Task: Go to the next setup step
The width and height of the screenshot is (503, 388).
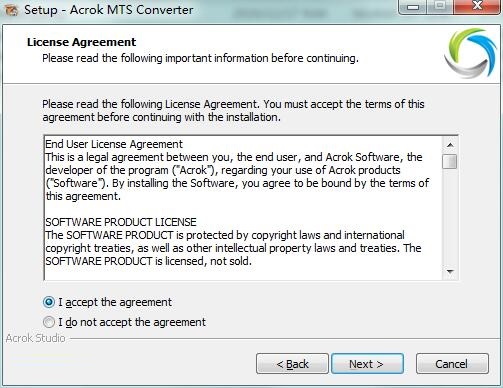Action: point(367,364)
